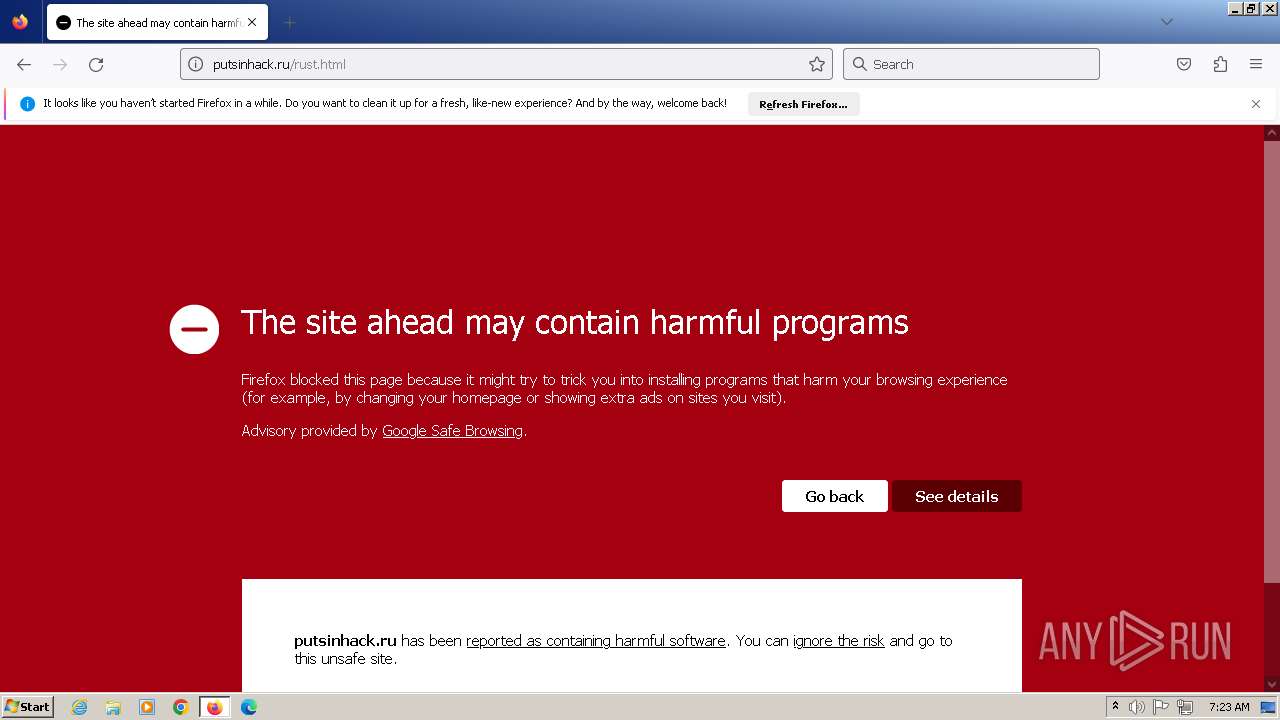This screenshot has height=720, width=1280.
Task: Save to Pocket icon
Action: pos(1184,64)
